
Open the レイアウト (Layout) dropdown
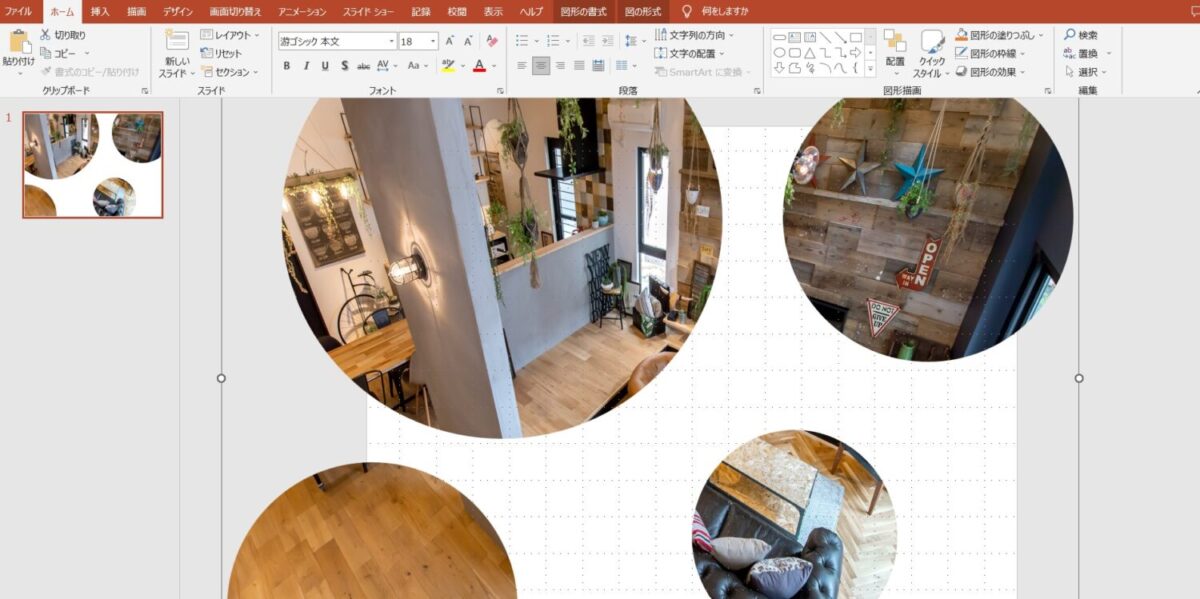[x=230, y=35]
